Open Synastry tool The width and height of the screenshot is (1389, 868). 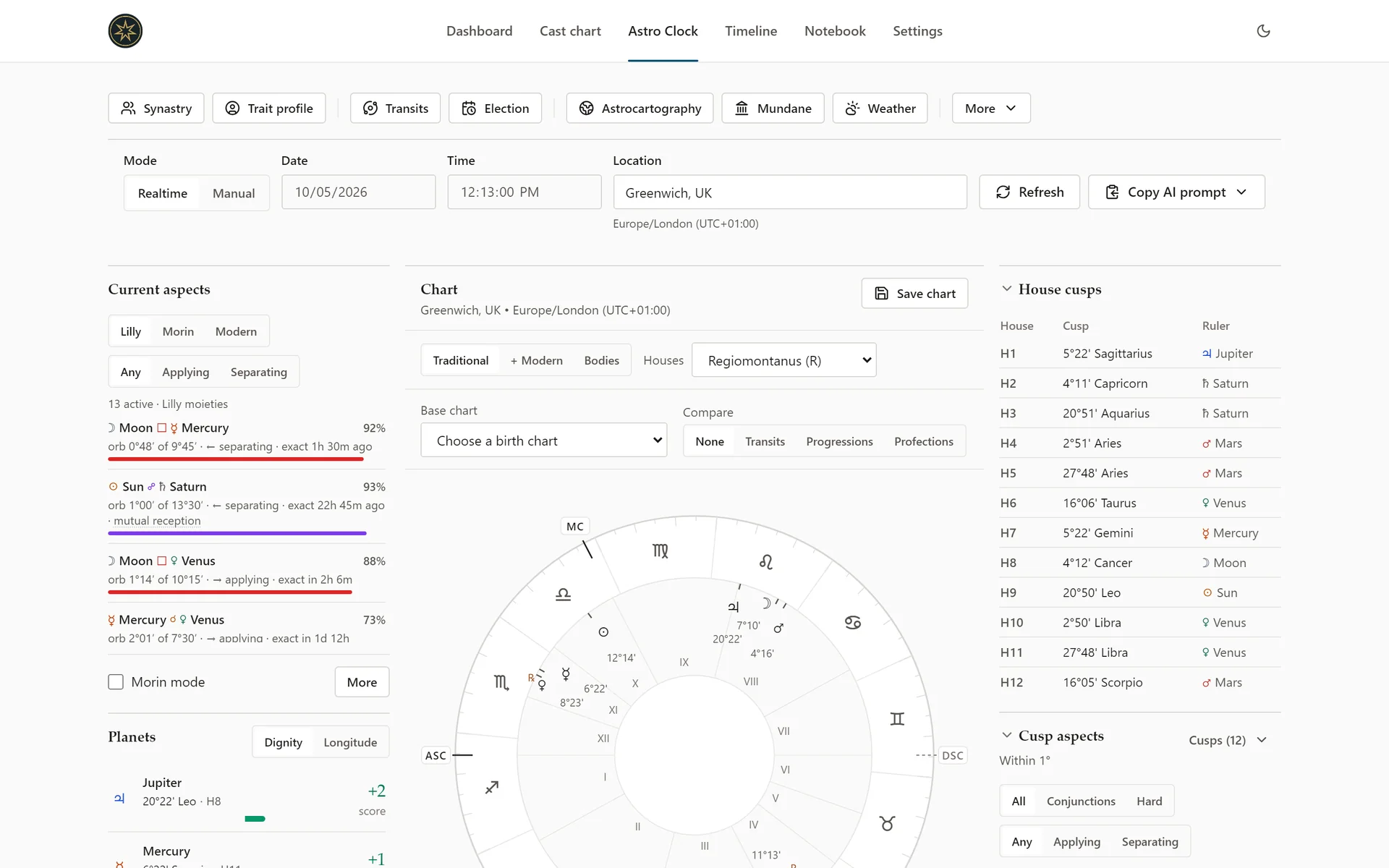[156, 109]
